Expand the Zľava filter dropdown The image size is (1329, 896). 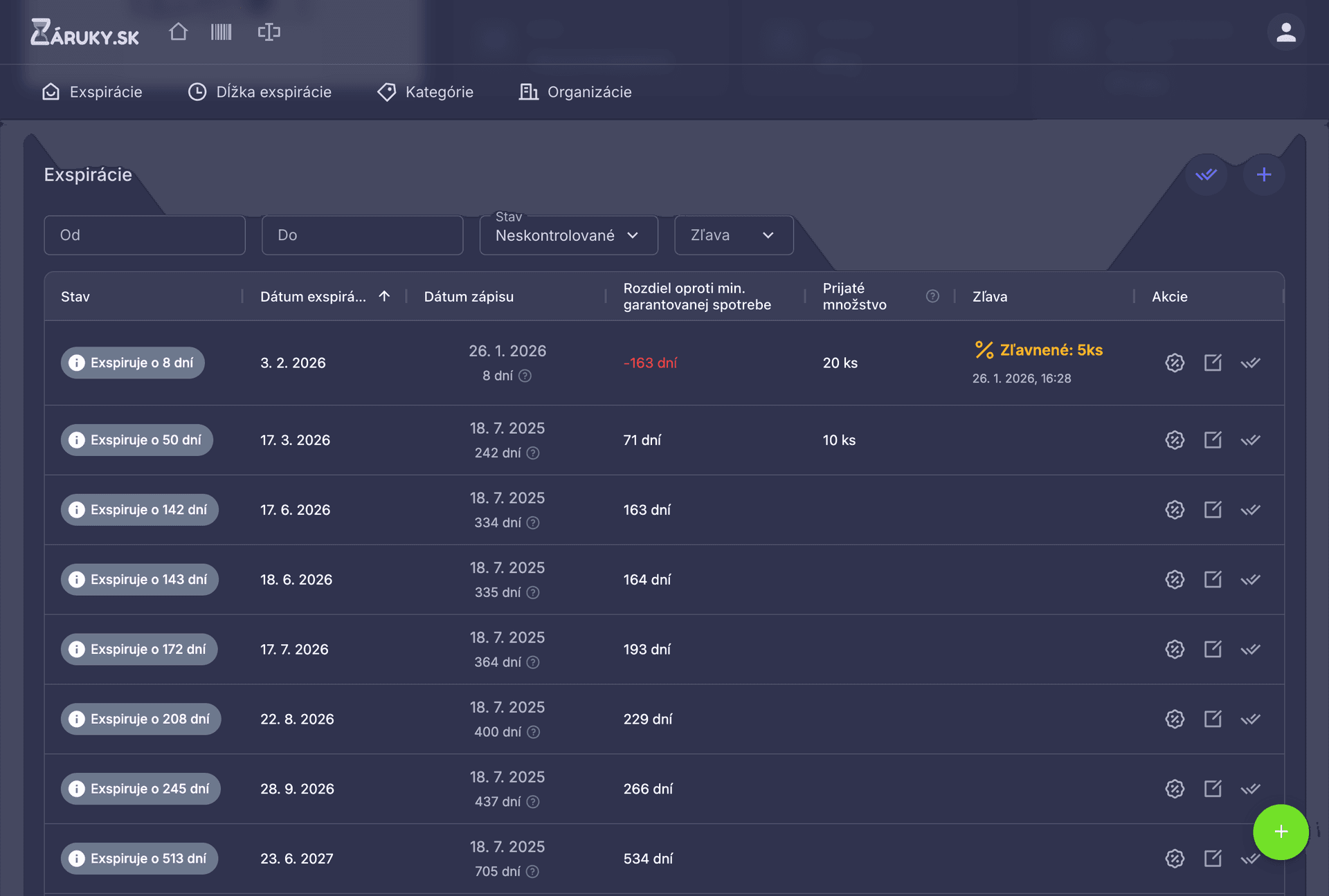pos(733,235)
